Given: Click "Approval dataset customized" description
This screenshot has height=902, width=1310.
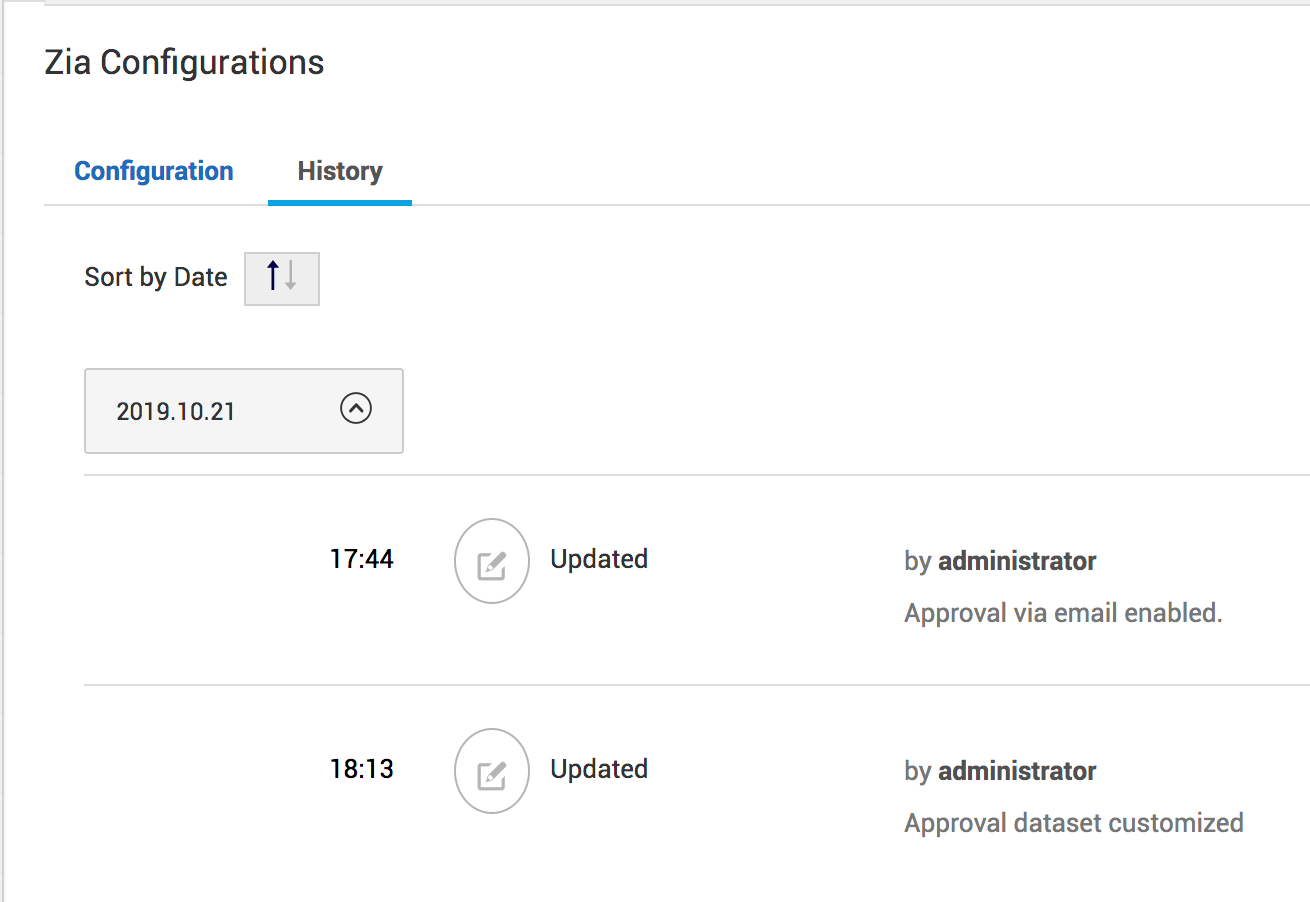Looking at the screenshot, I should pyautogui.click(x=1074, y=823).
